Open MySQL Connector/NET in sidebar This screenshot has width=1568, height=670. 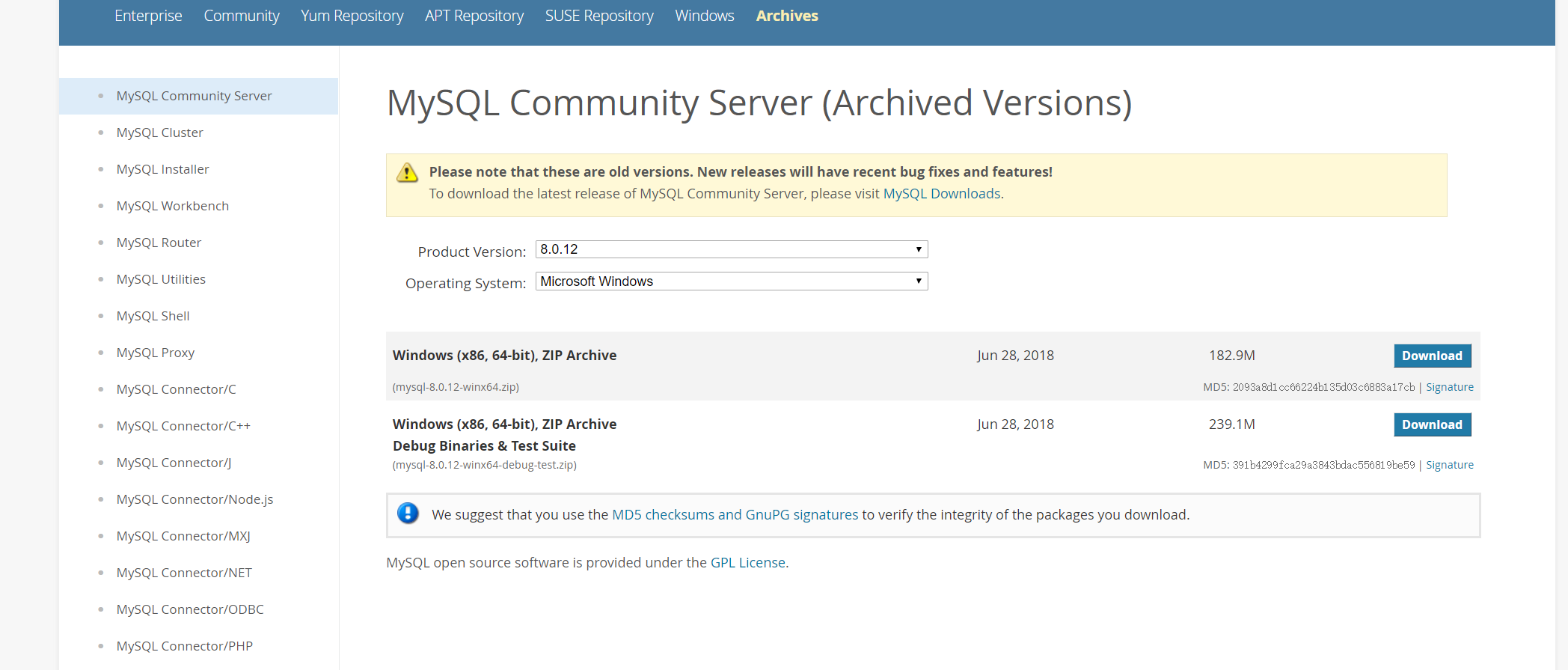click(x=184, y=573)
